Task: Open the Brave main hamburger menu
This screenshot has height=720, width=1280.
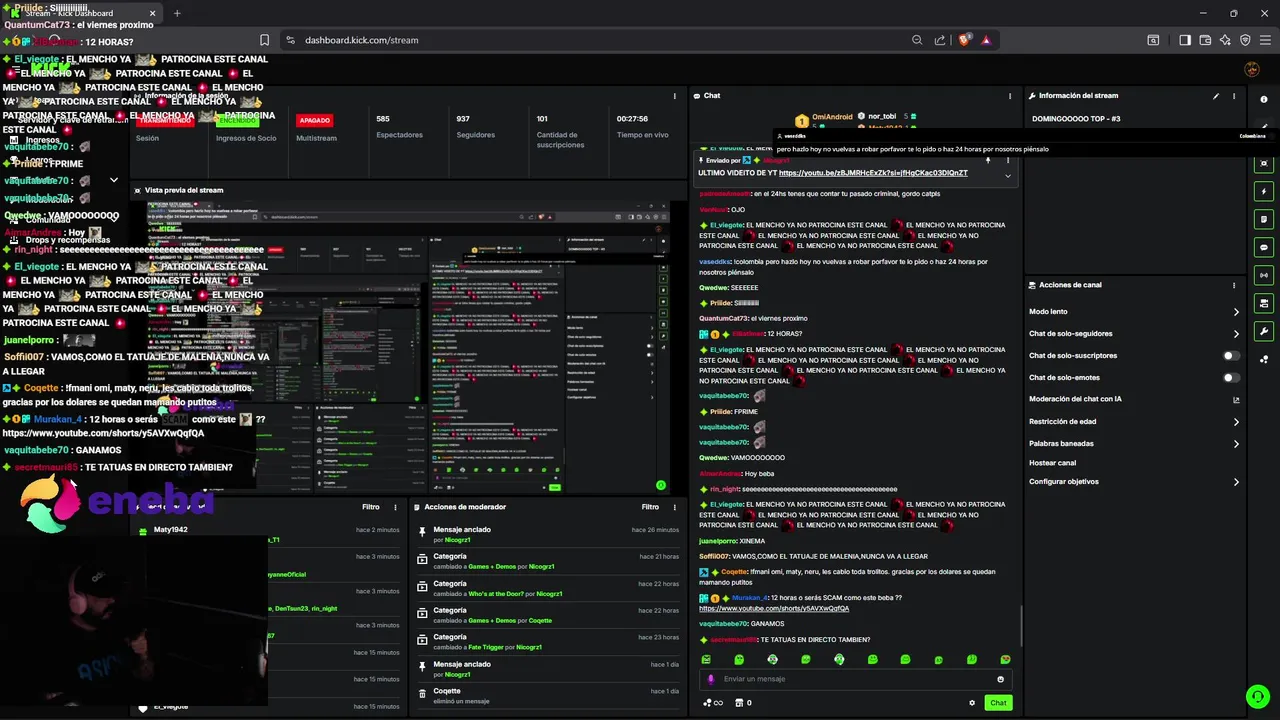Action: pos(1265,40)
